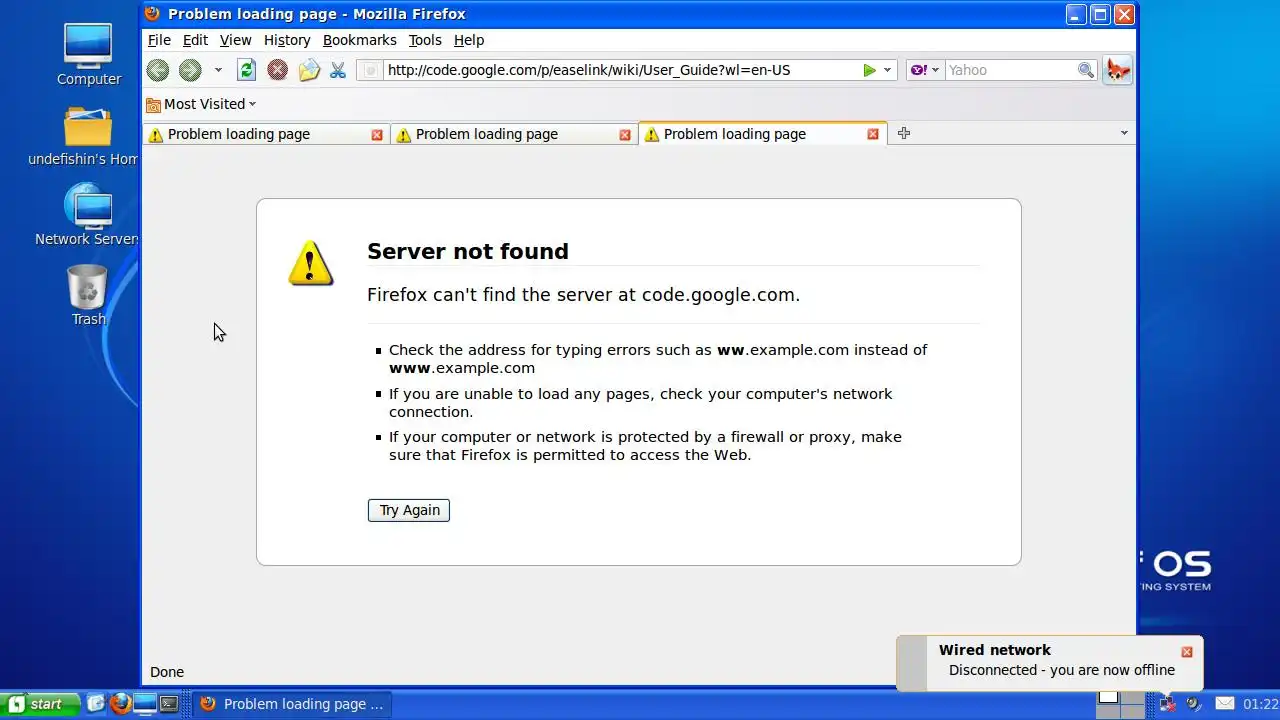The image size is (1280, 720).
Task: Select the third Problem loading page tab
Action: coord(761,134)
